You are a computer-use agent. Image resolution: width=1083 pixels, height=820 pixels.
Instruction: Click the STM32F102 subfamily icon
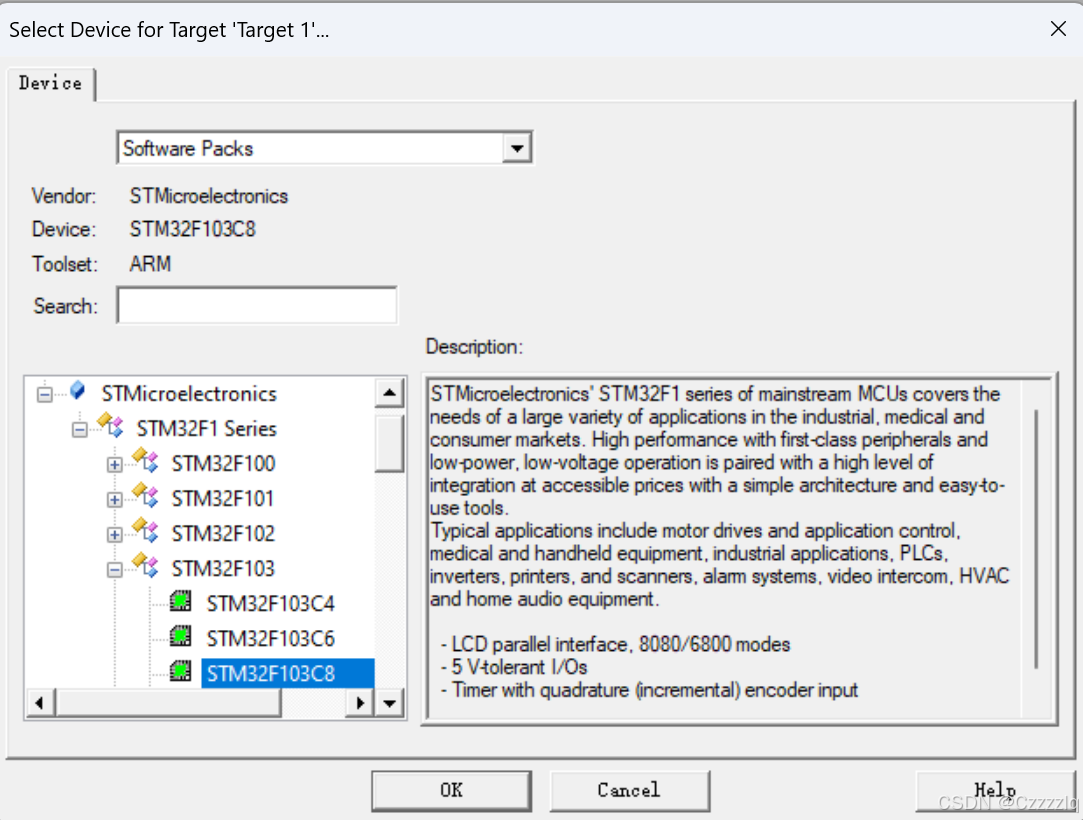[x=146, y=531]
